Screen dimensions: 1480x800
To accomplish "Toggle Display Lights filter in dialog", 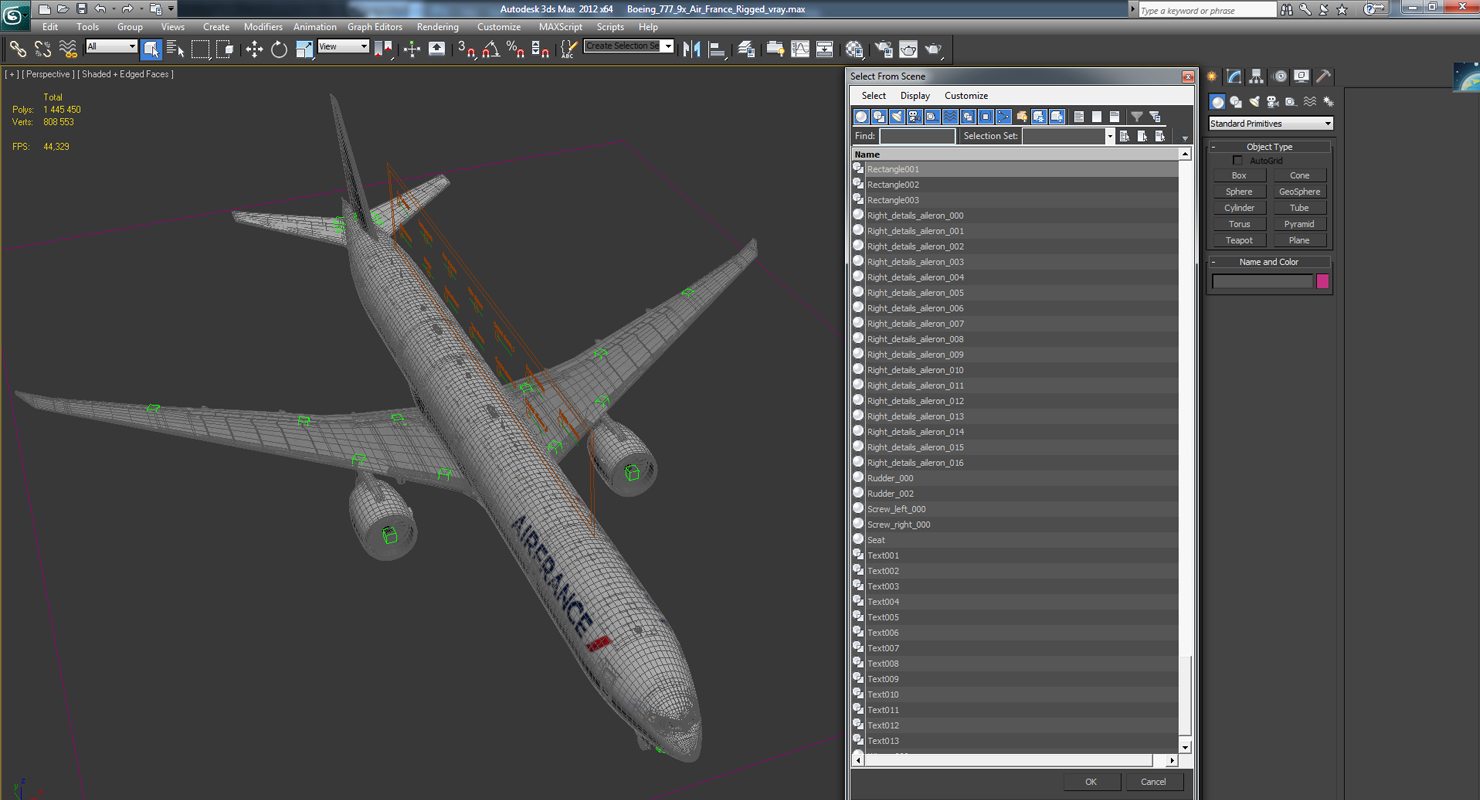I will click(897, 117).
